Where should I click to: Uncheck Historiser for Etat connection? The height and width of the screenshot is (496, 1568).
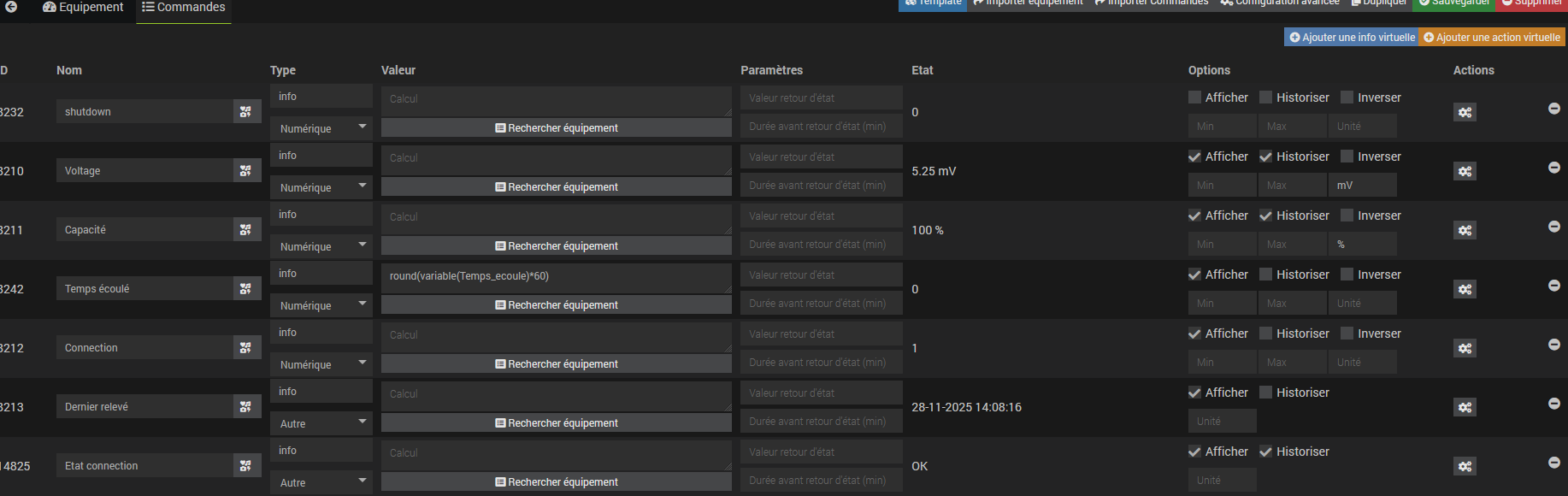[x=1266, y=452]
